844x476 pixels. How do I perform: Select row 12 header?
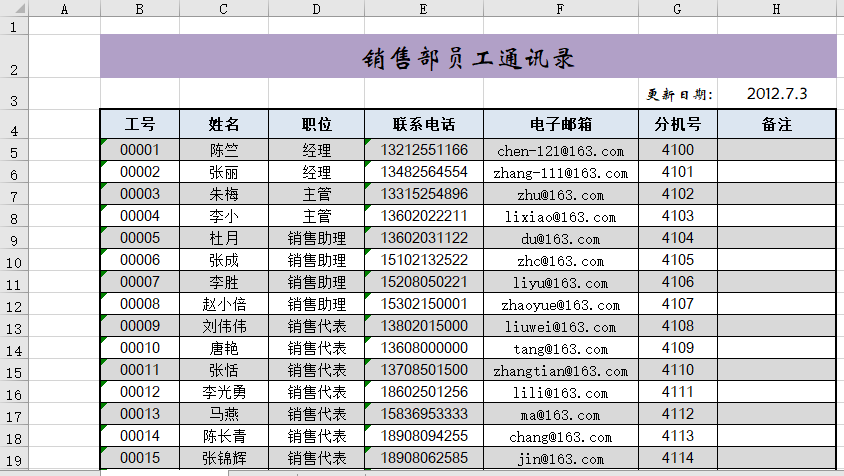pyautogui.click(x=14, y=305)
